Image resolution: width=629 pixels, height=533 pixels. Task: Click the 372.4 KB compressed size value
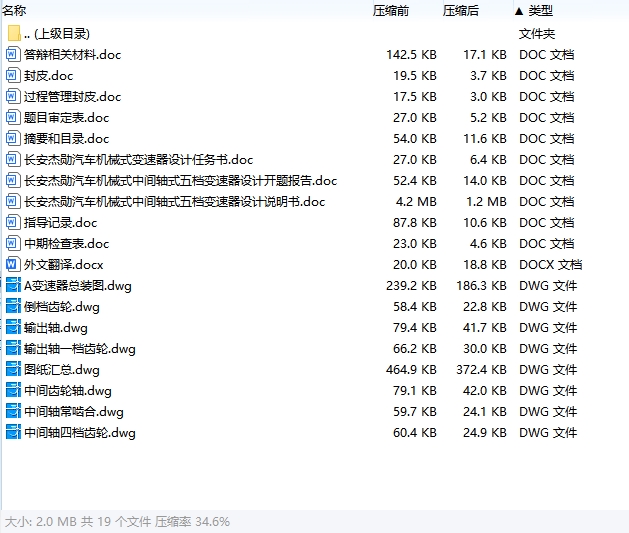[481, 369]
